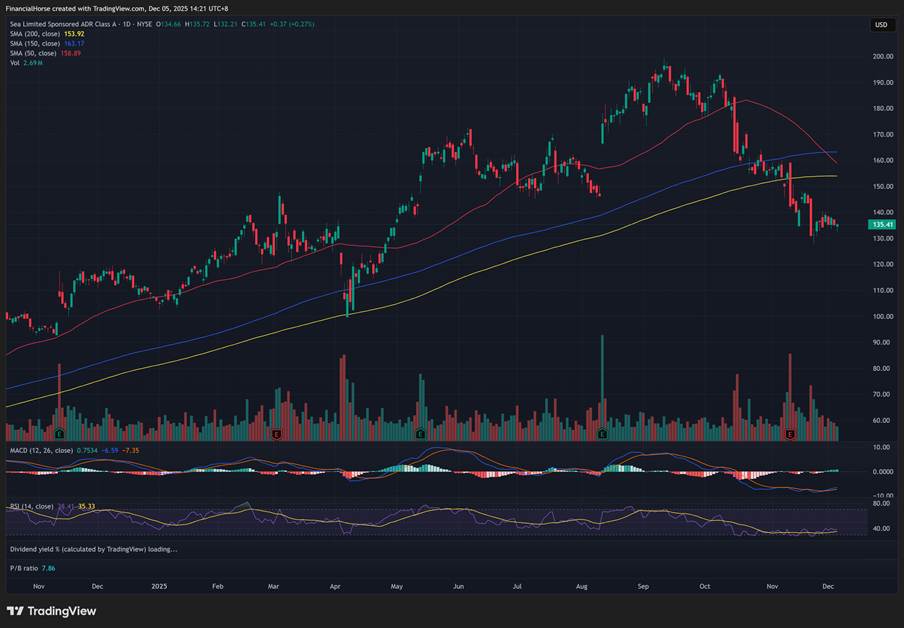Click the Sep label on the time axis
This screenshot has width=904, height=628.
643,586
